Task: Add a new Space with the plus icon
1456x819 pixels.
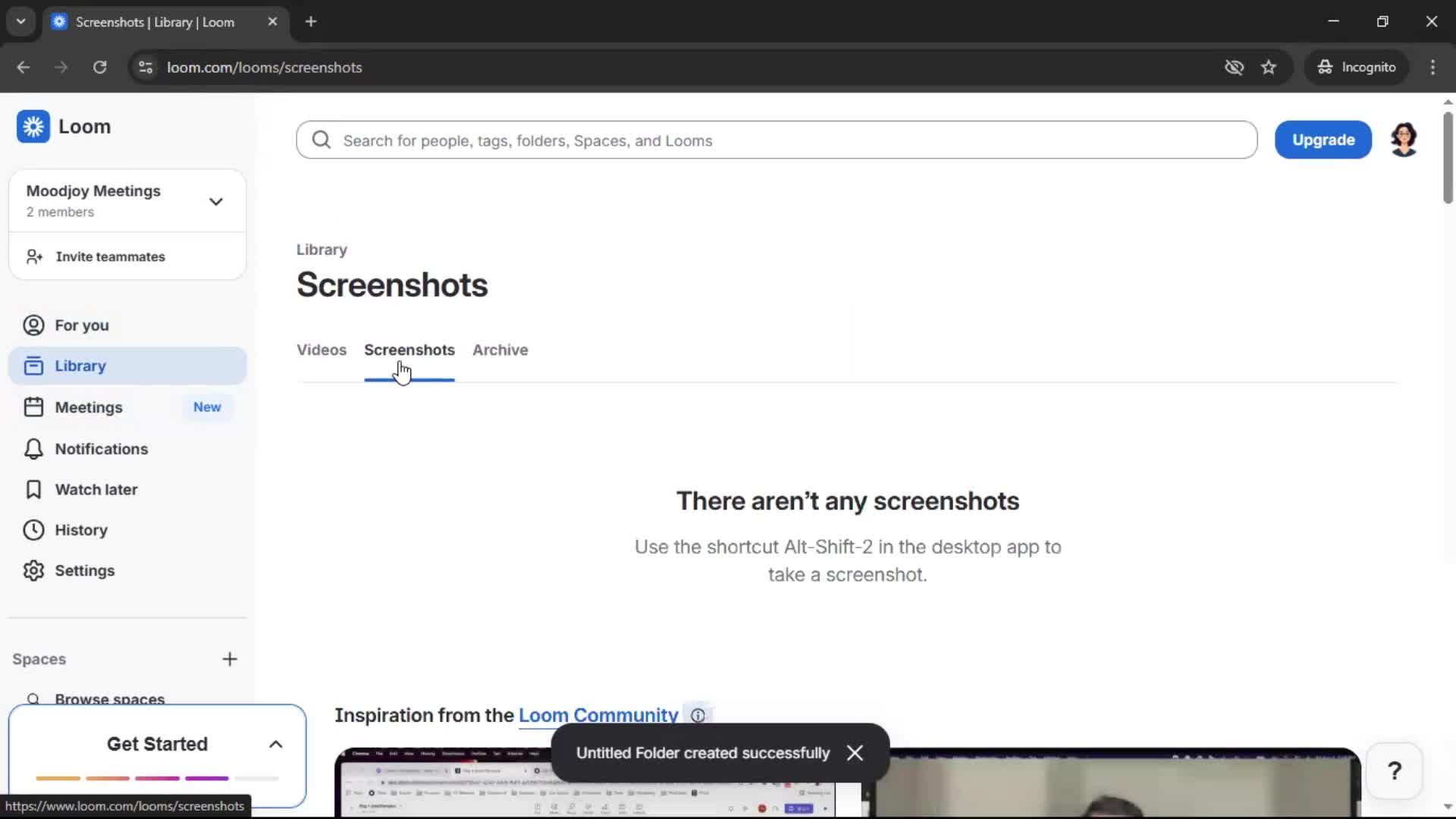Action: (x=231, y=658)
